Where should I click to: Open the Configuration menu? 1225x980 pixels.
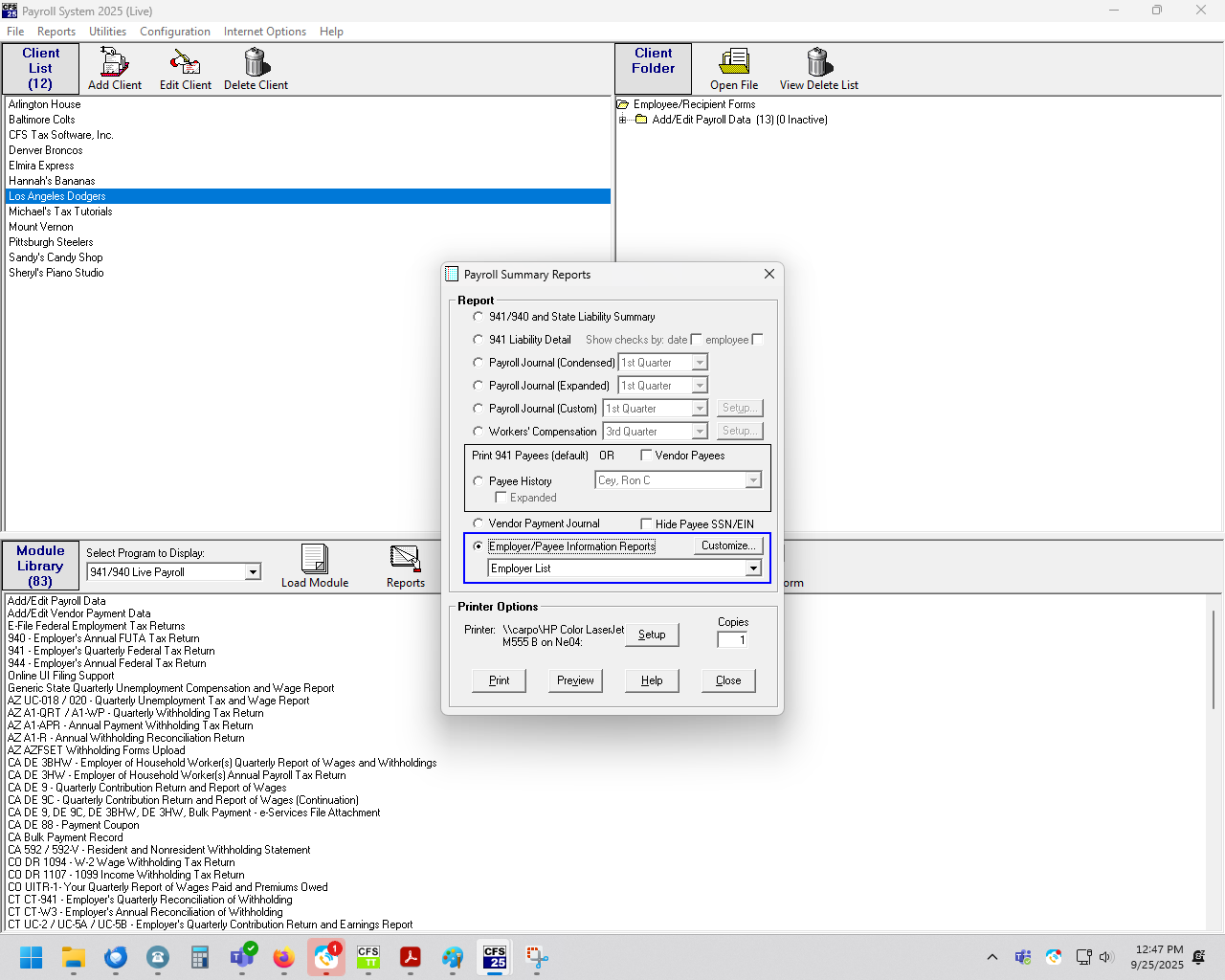pos(175,32)
